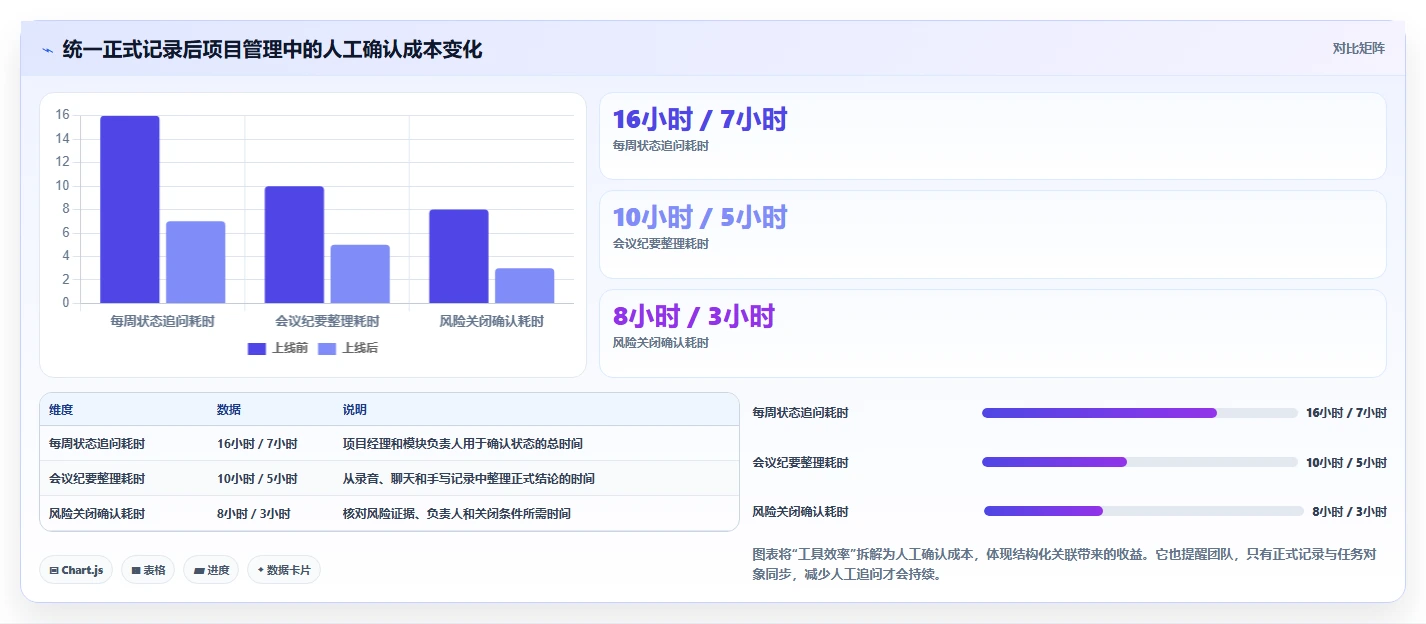Click the 10小时 / 5小时 card value
Image resolution: width=1426 pixels, height=624 pixels.
700,218
